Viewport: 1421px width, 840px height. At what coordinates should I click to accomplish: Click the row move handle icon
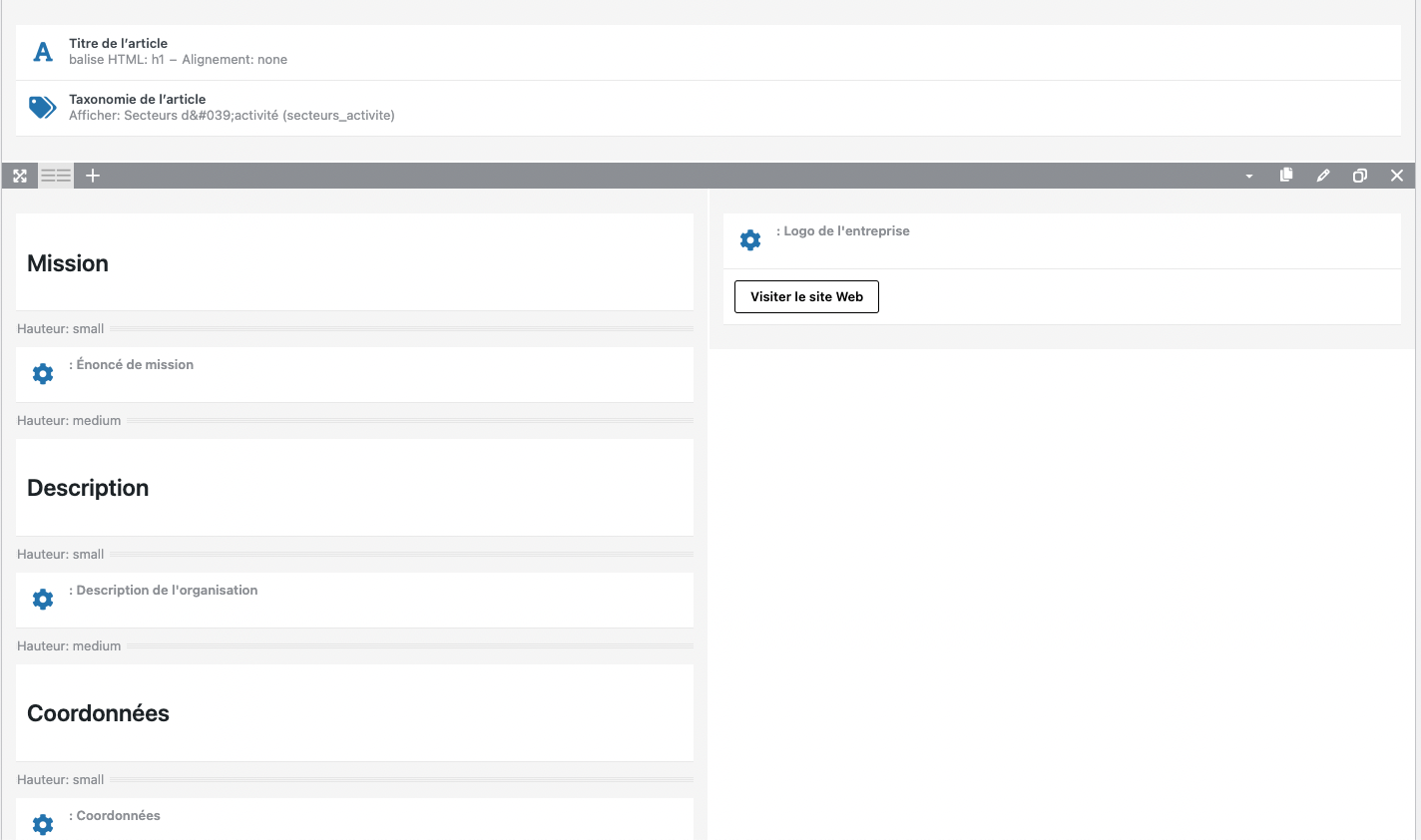point(20,176)
